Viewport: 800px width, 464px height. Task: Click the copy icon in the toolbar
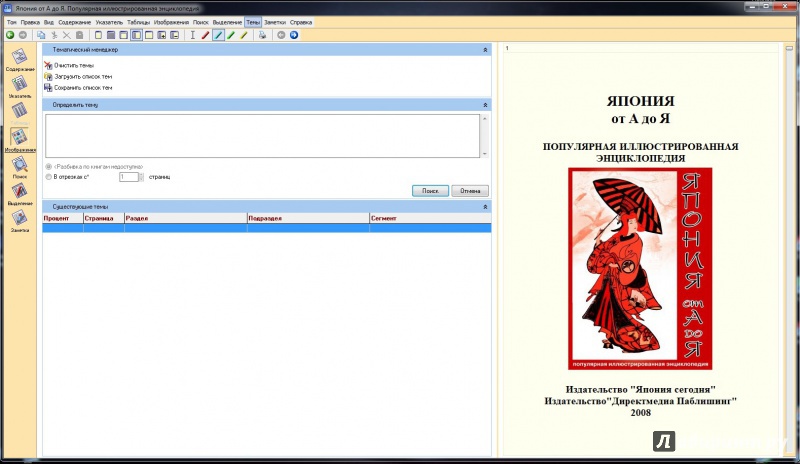tap(41, 35)
